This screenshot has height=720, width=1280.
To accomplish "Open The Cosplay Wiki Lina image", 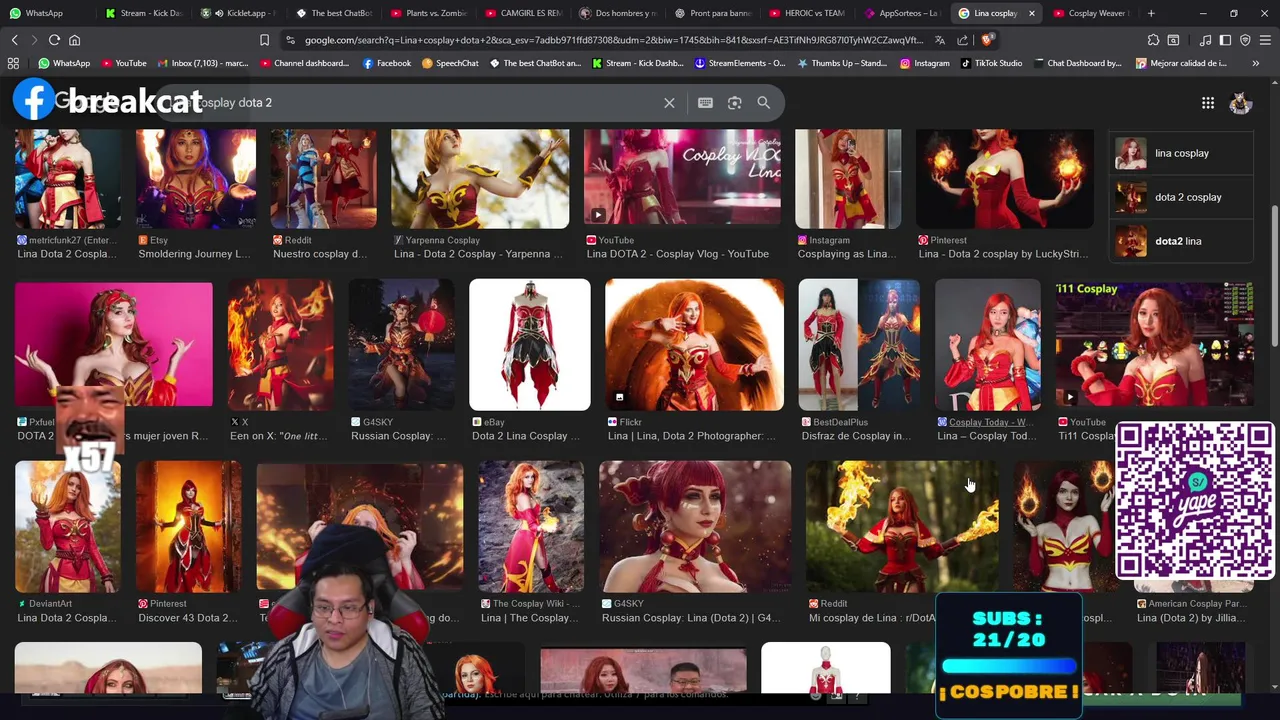I will tap(531, 527).
